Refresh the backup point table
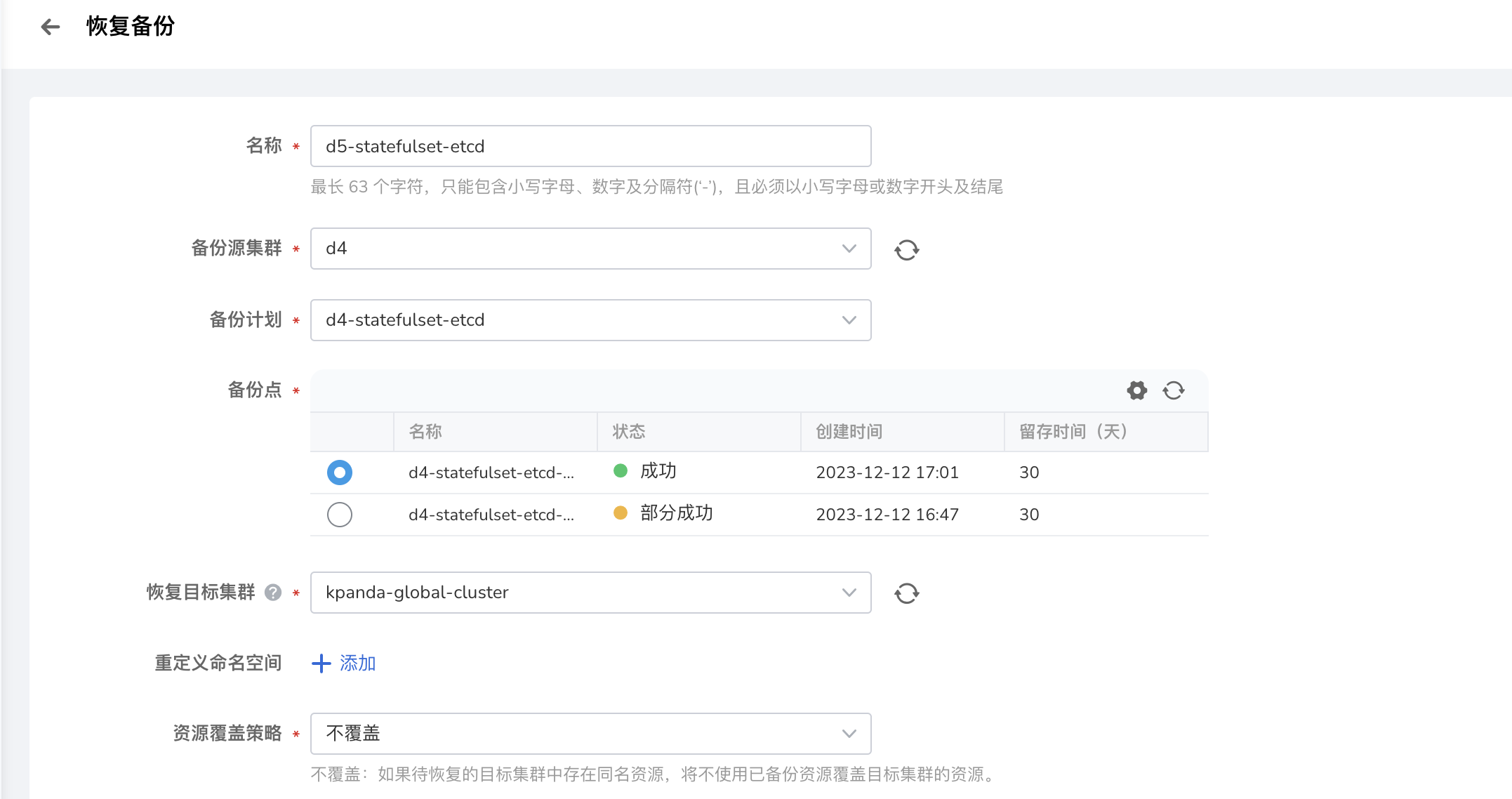Image resolution: width=1512 pixels, height=799 pixels. pyautogui.click(x=1173, y=390)
